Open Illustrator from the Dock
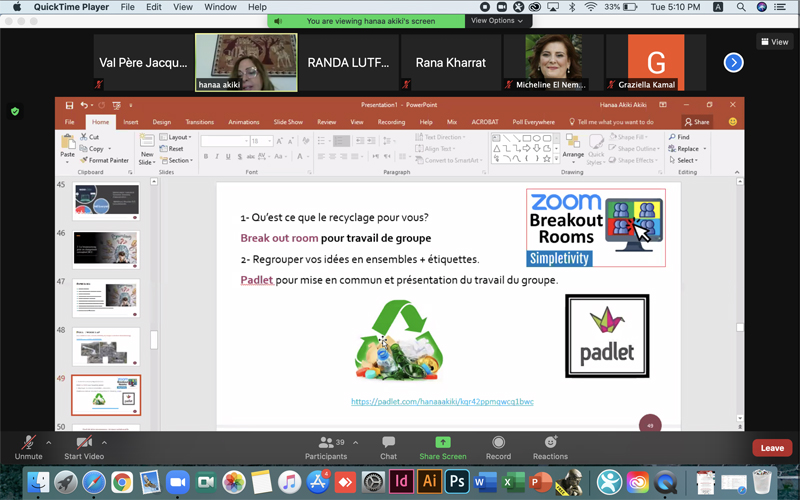 [x=429, y=482]
